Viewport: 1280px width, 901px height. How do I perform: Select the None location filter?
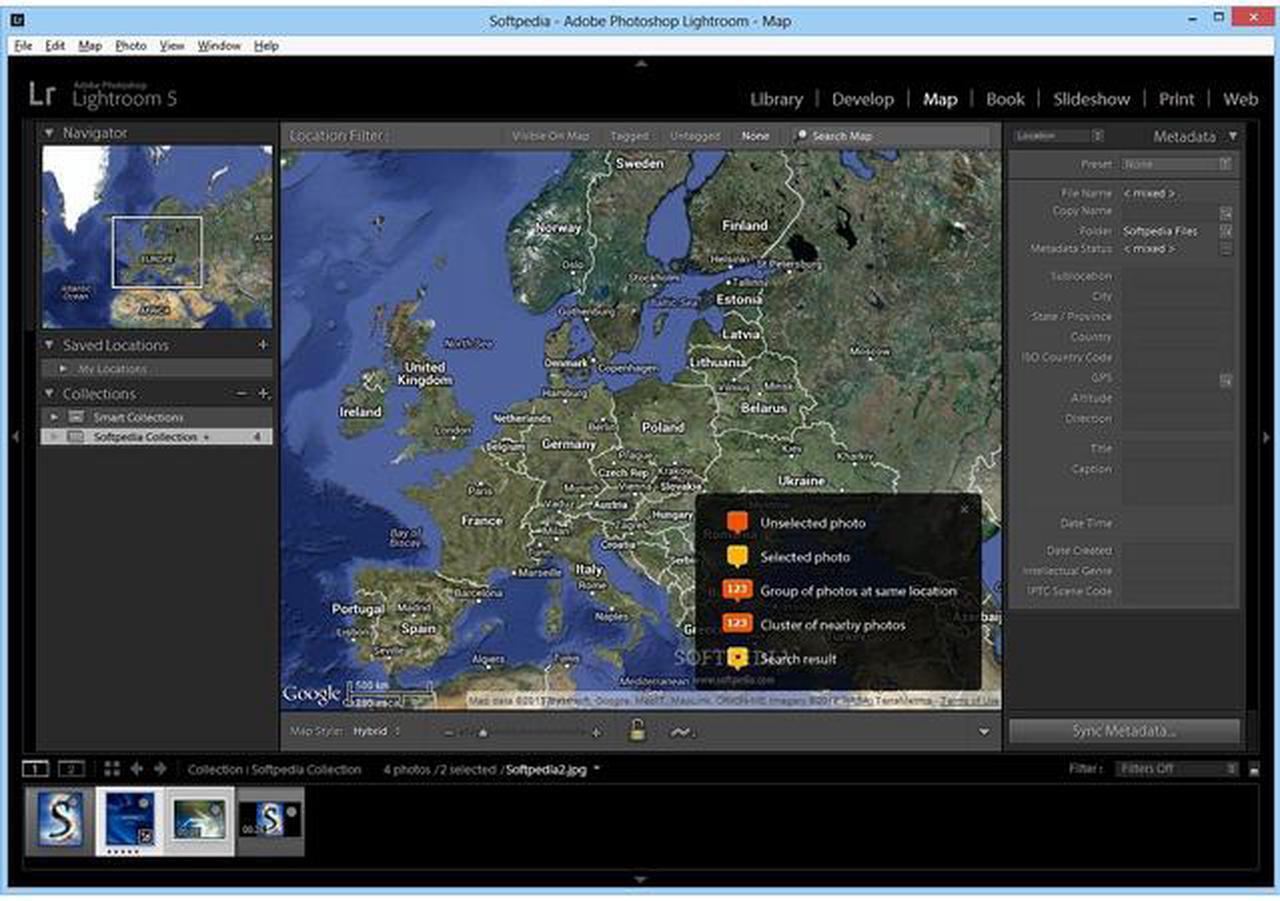pos(756,136)
